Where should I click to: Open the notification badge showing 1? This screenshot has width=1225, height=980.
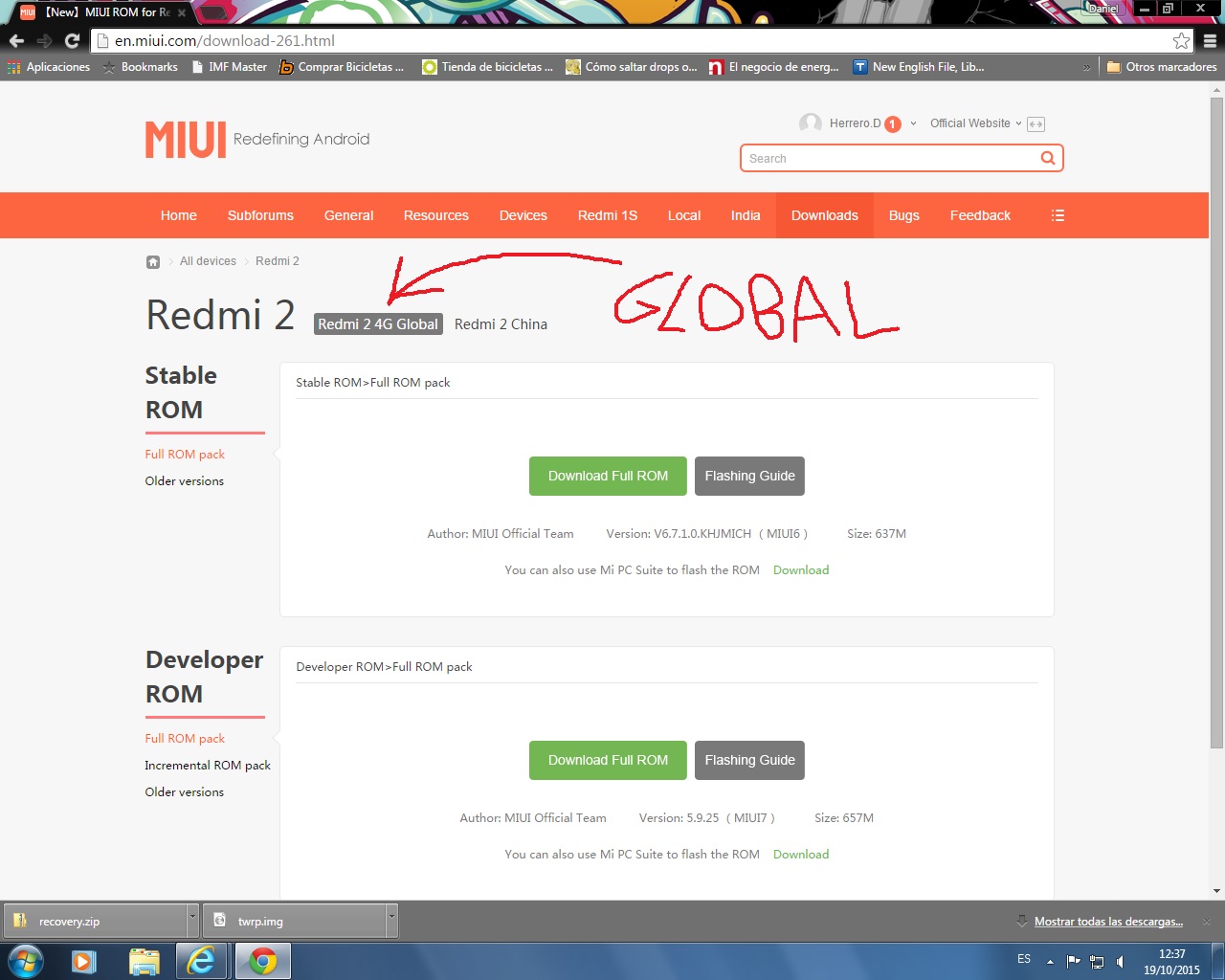pyautogui.click(x=893, y=123)
